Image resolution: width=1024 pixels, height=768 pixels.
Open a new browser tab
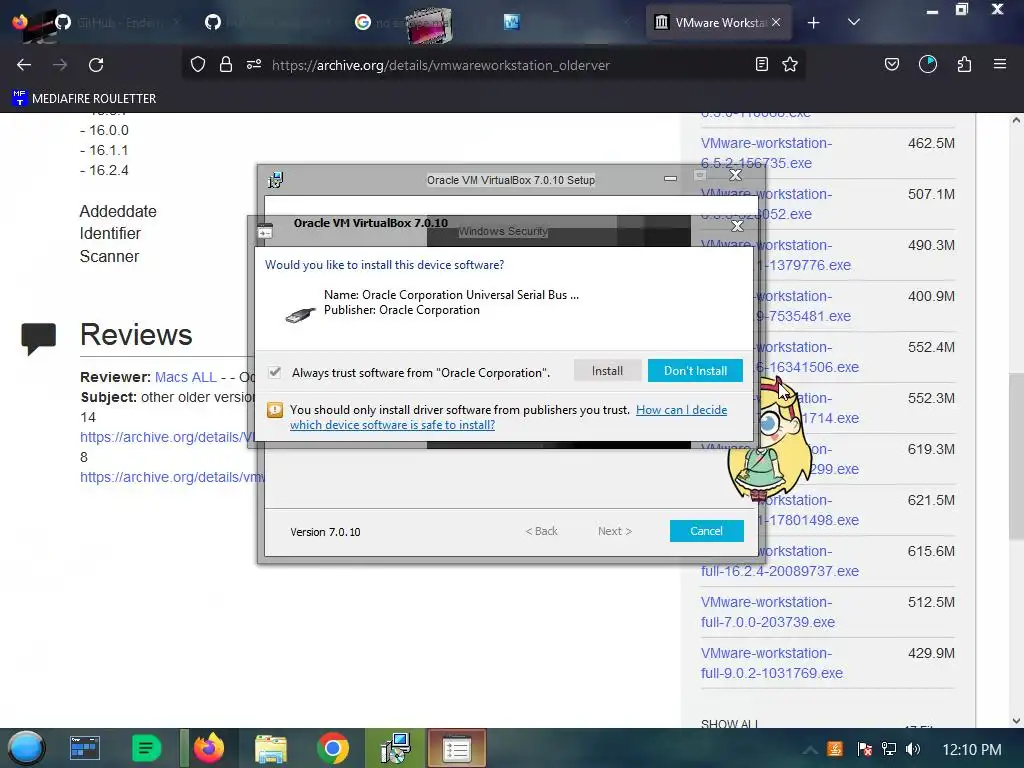pos(814,23)
